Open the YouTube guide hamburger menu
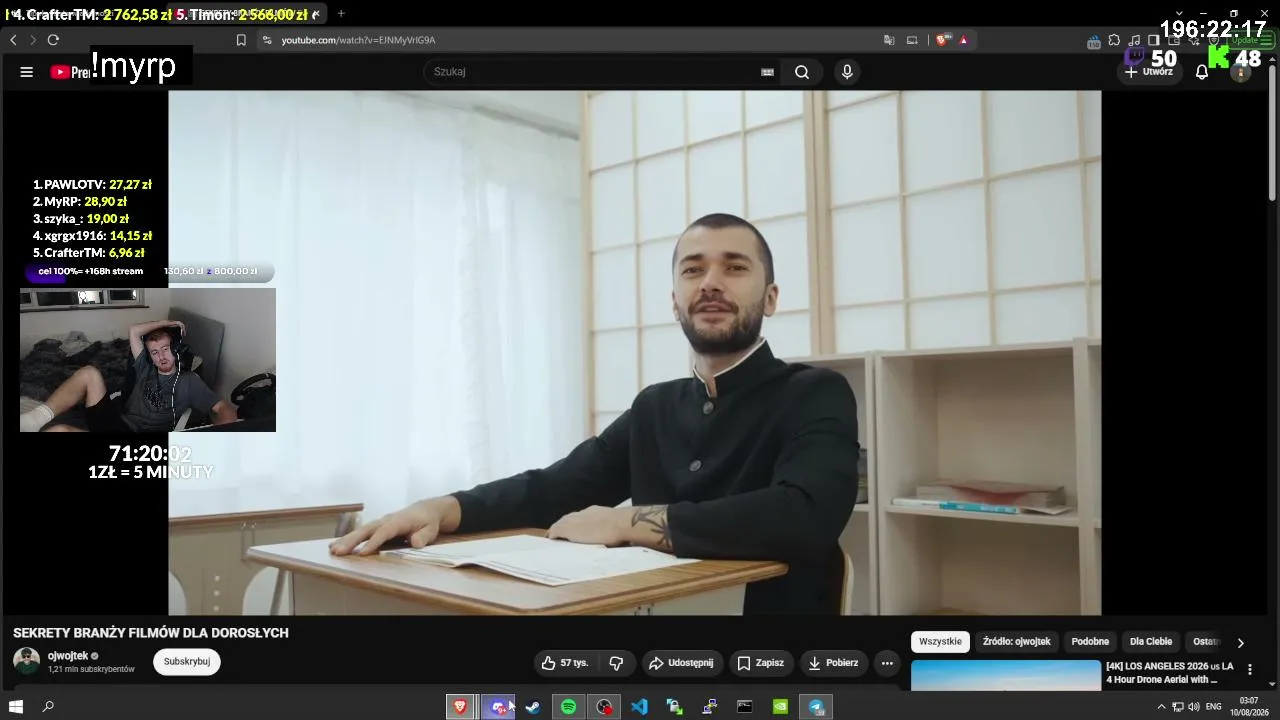 (x=27, y=72)
